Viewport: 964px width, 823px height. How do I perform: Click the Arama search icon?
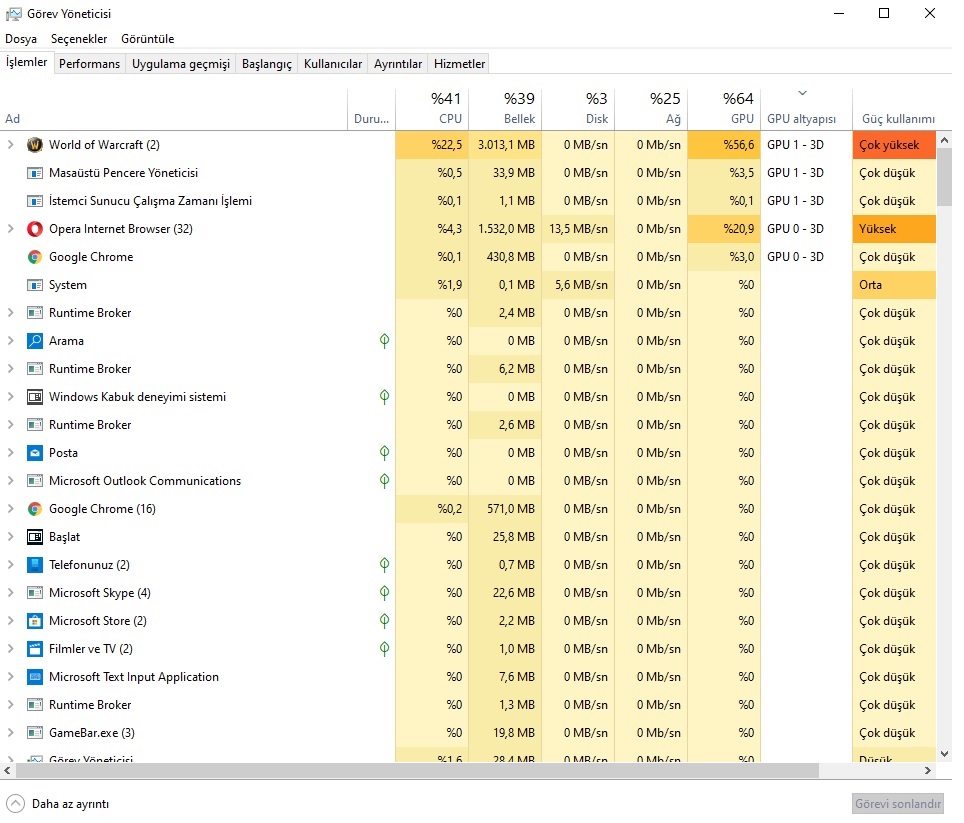(35, 341)
